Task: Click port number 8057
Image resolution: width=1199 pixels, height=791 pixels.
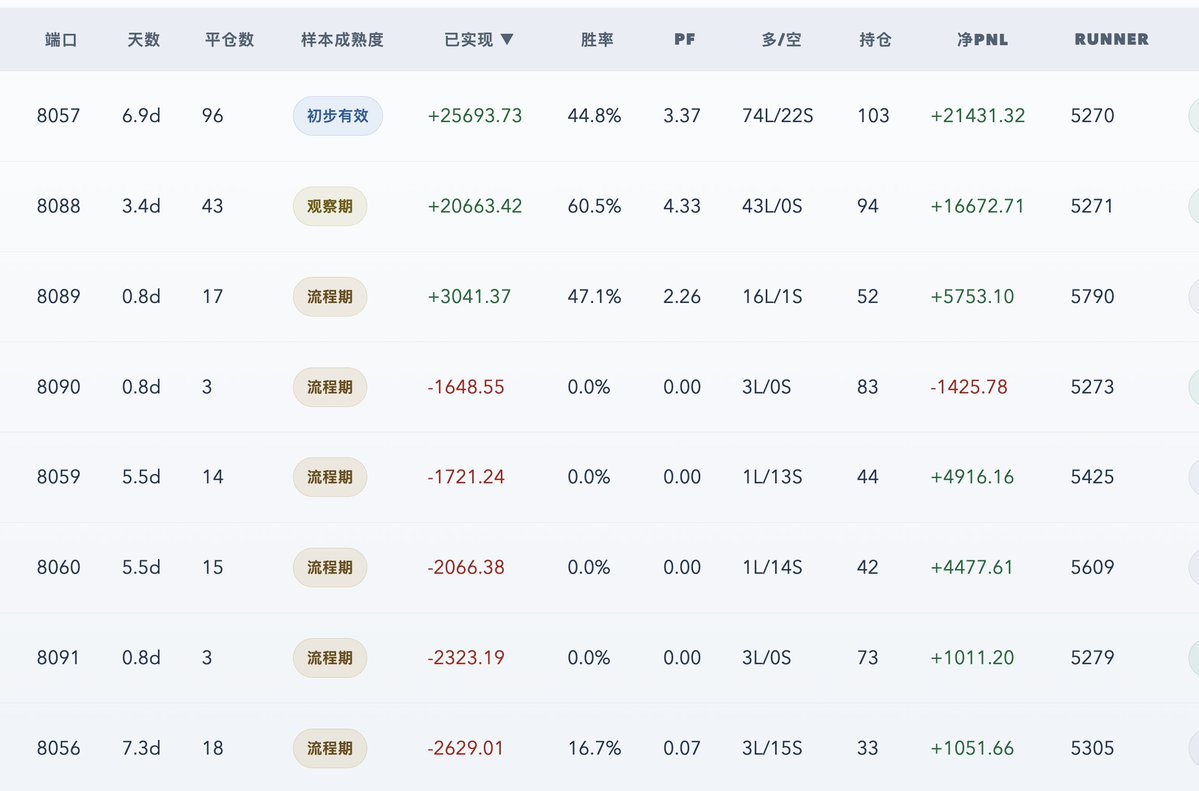Action: (58, 116)
